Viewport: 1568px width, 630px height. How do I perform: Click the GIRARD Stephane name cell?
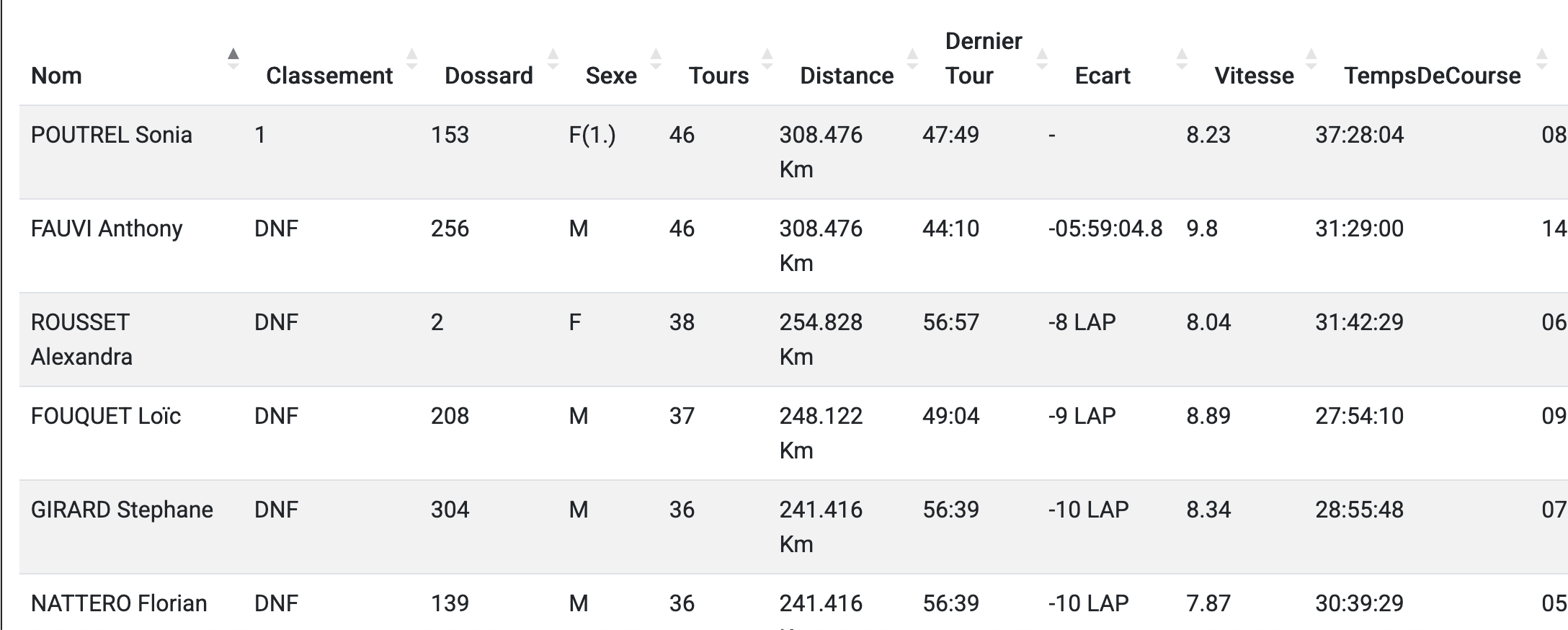point(122,510)
